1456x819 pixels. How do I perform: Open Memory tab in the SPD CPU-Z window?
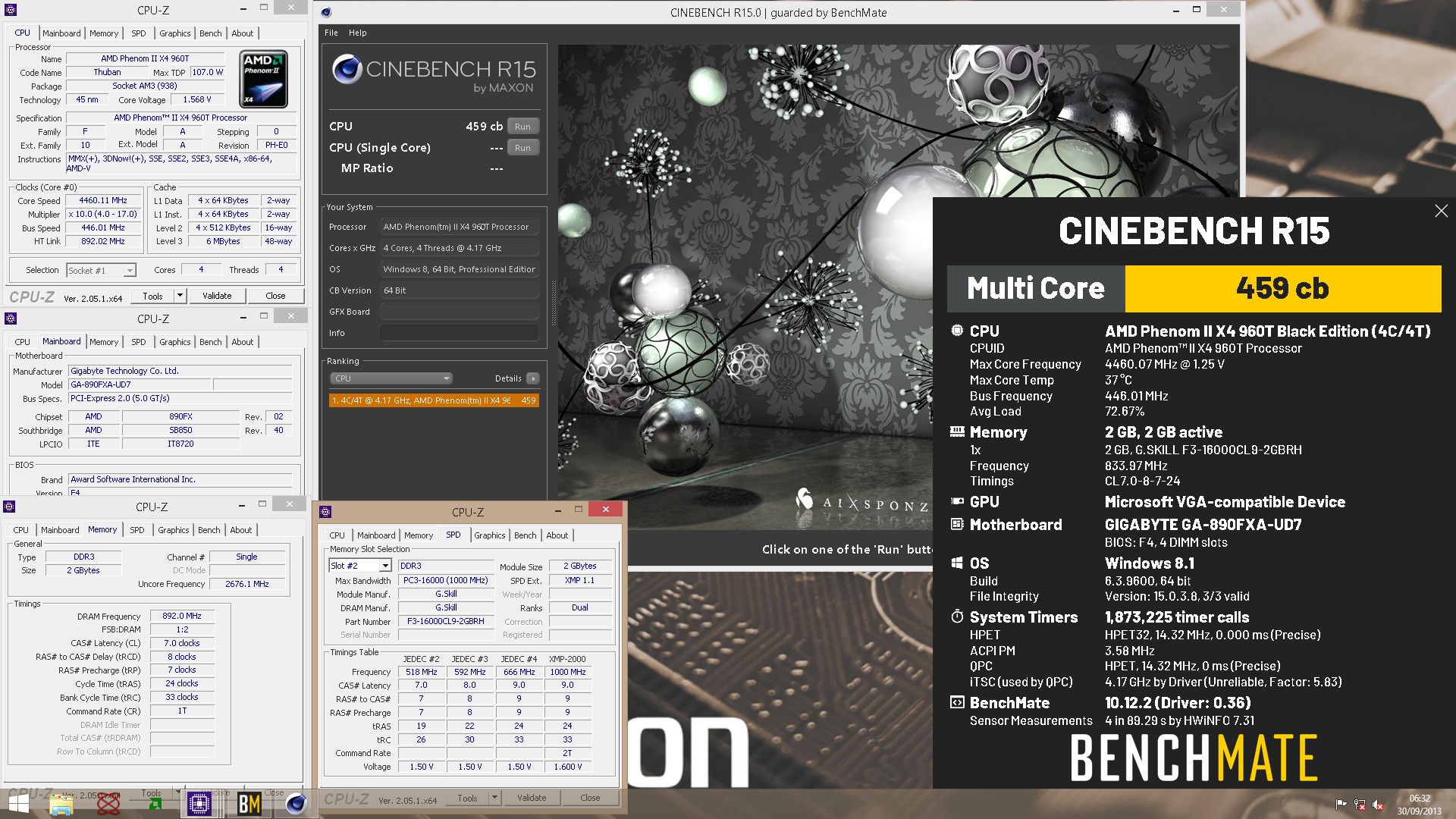tap(418, 535)
